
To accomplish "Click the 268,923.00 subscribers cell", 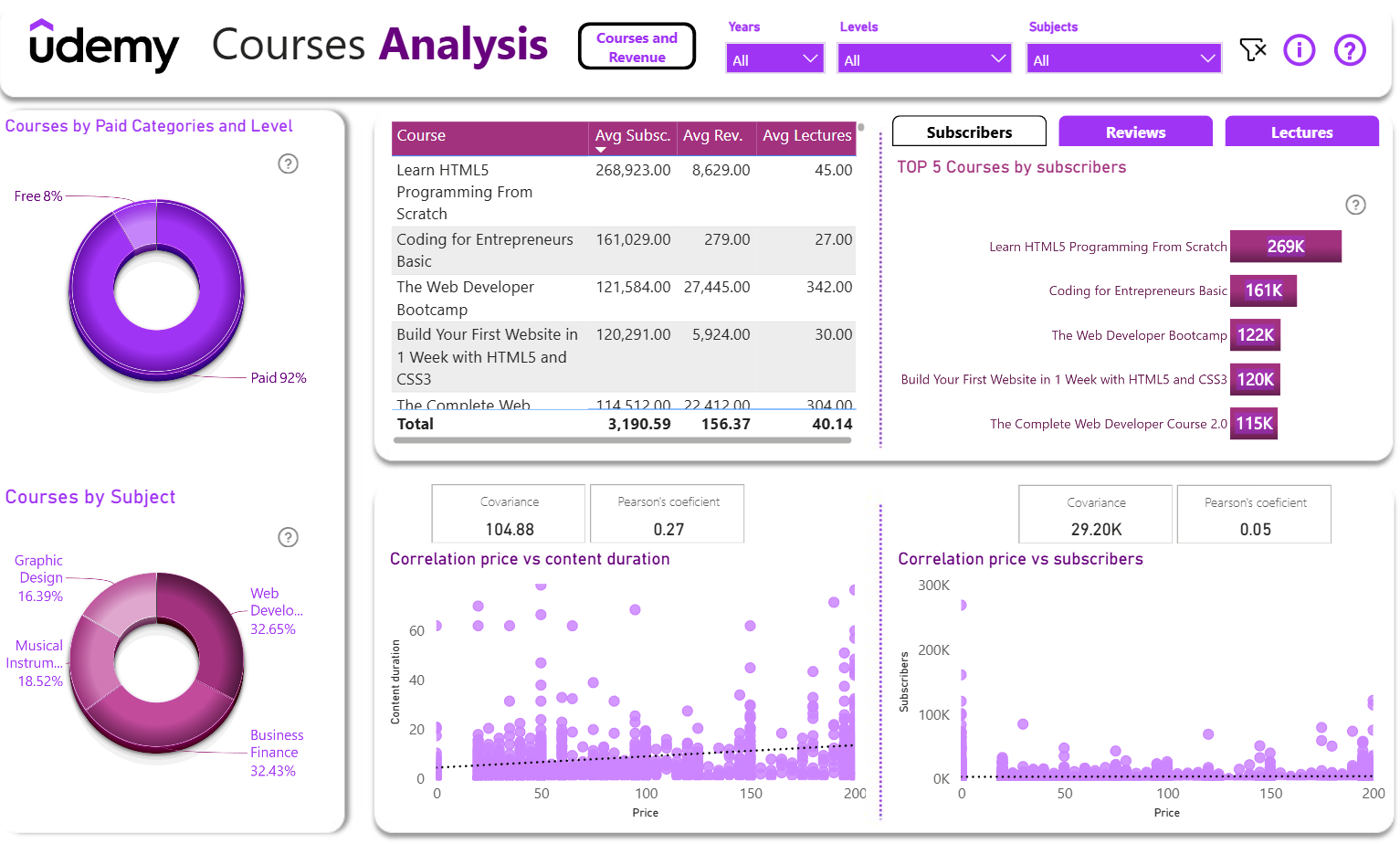I will 633,170.
